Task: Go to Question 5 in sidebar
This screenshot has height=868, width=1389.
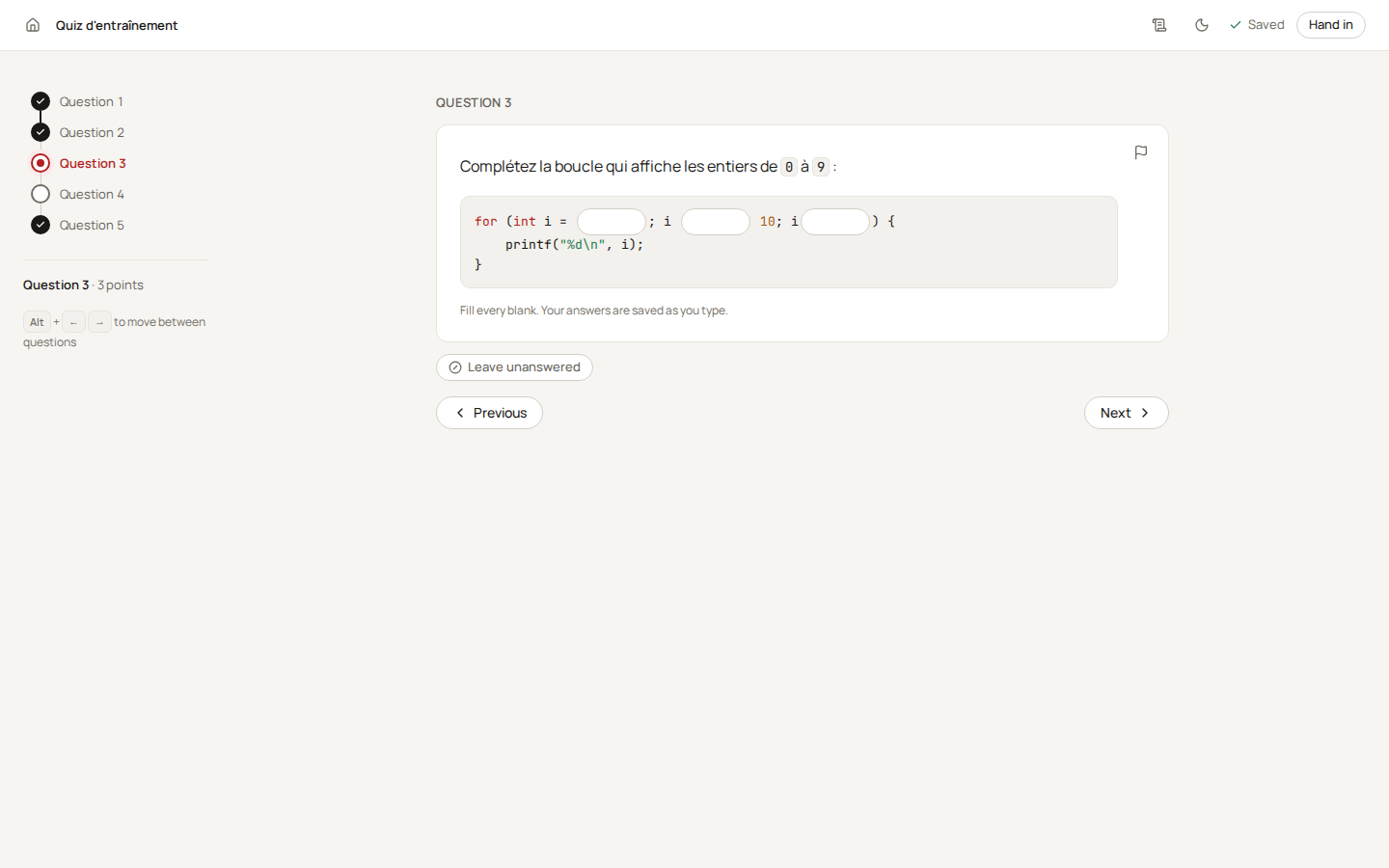Action: click(x=77, y=225)
